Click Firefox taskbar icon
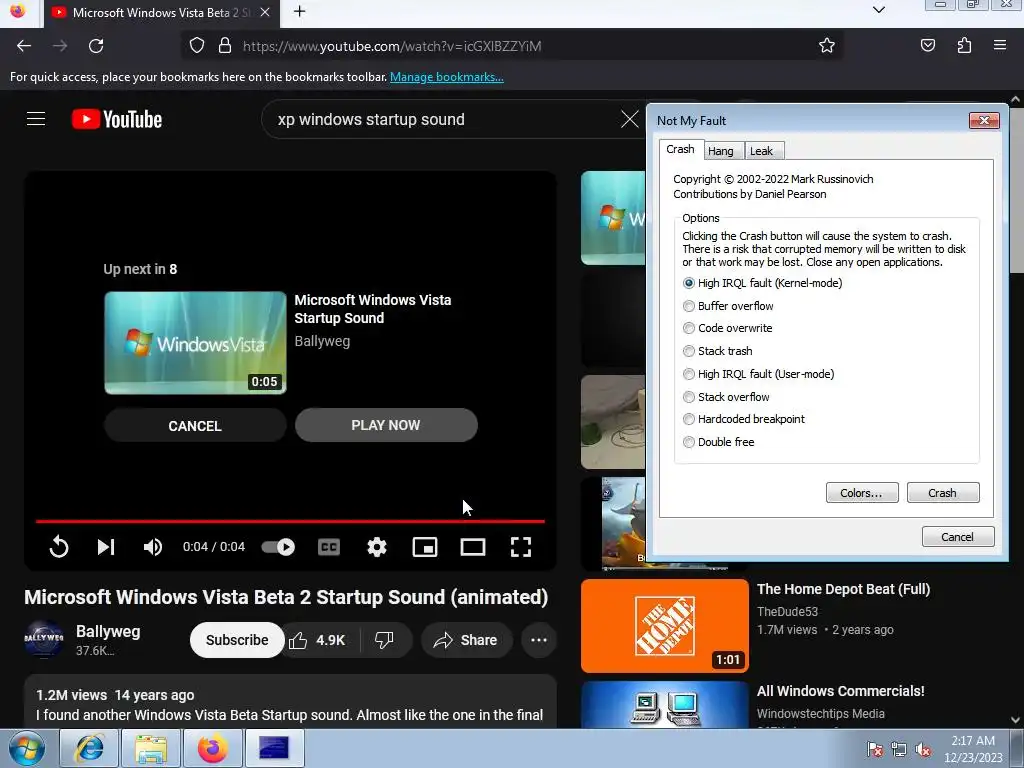The height and width of the screenshot is (768, 1024). tap(212, 748)
